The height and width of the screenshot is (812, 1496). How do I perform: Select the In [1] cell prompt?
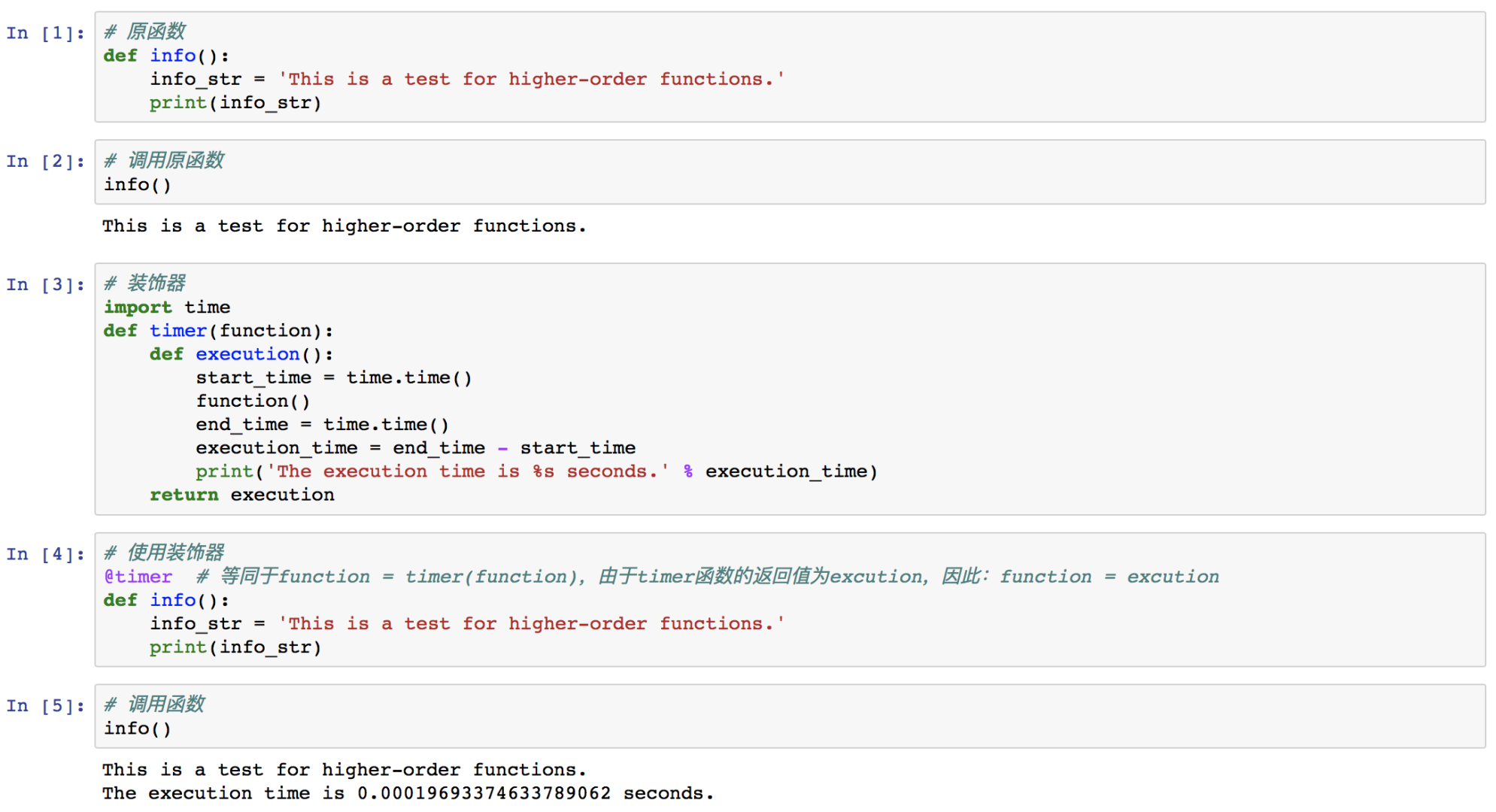45,33
